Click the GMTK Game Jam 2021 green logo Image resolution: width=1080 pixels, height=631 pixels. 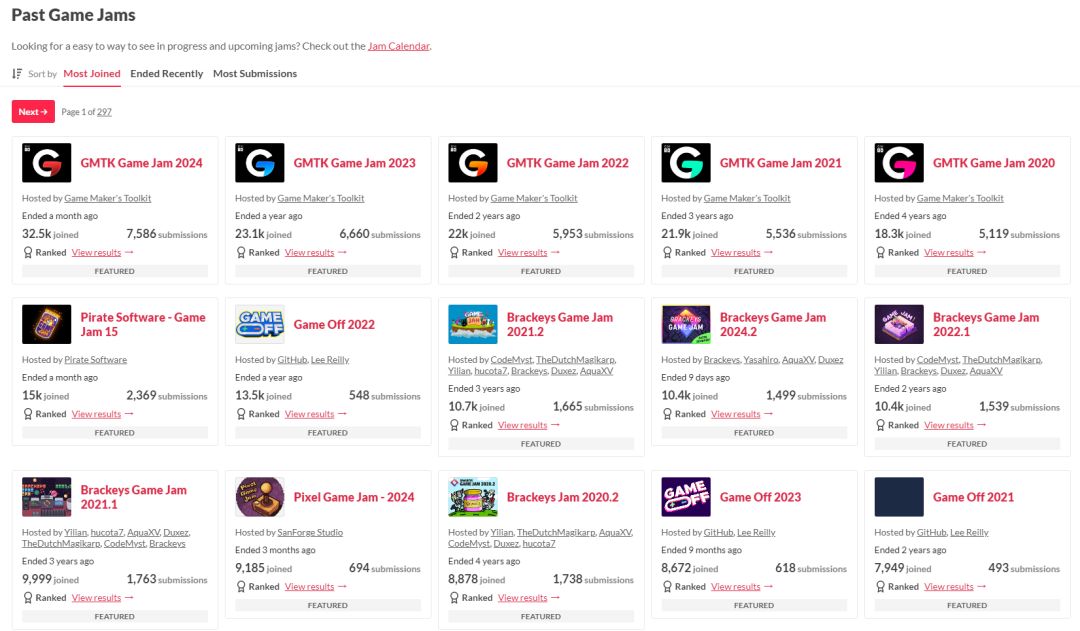[x=686, y=163]
